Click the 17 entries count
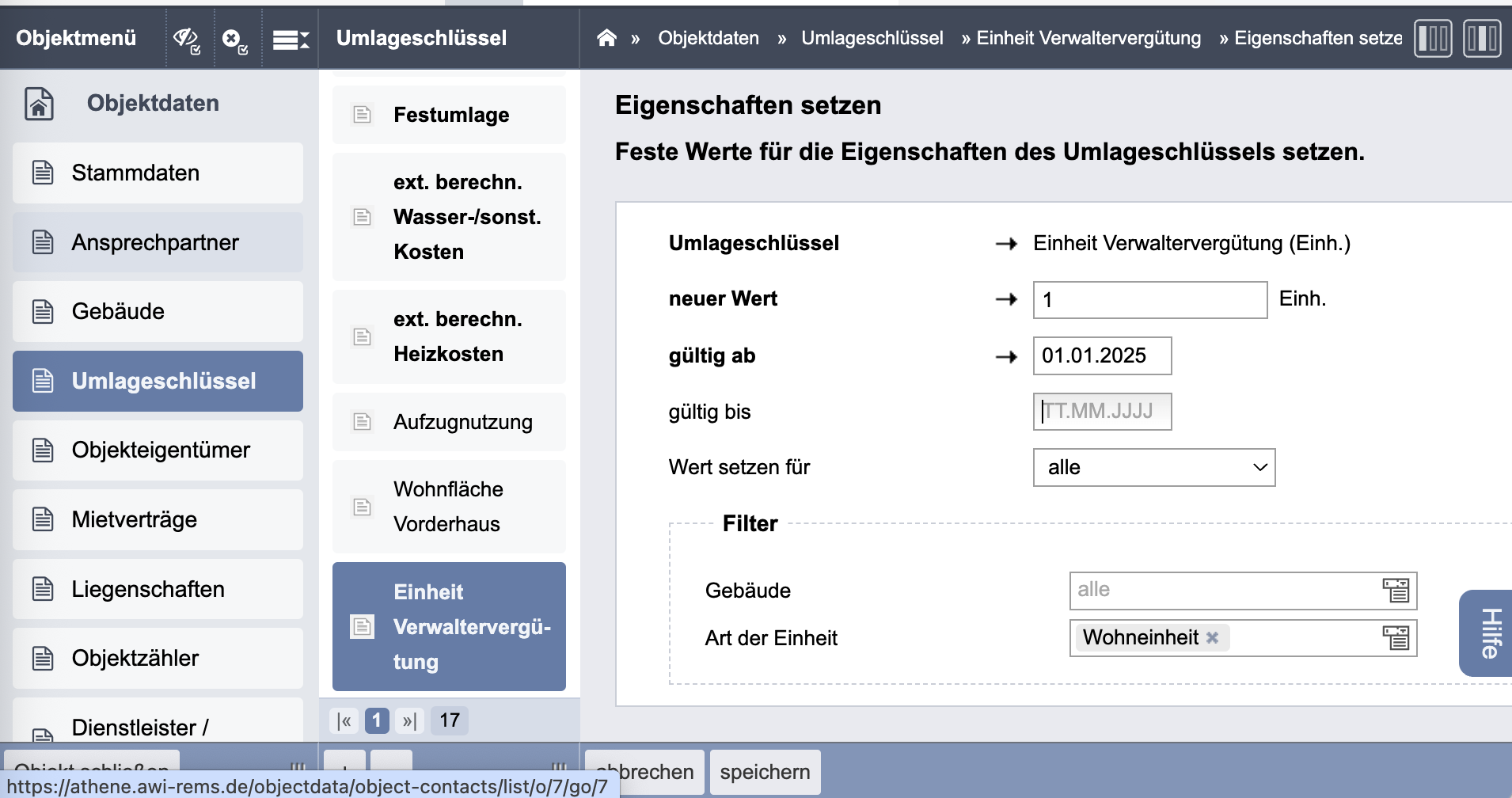This screenshot has width=1512, height=798. point(450,720)
